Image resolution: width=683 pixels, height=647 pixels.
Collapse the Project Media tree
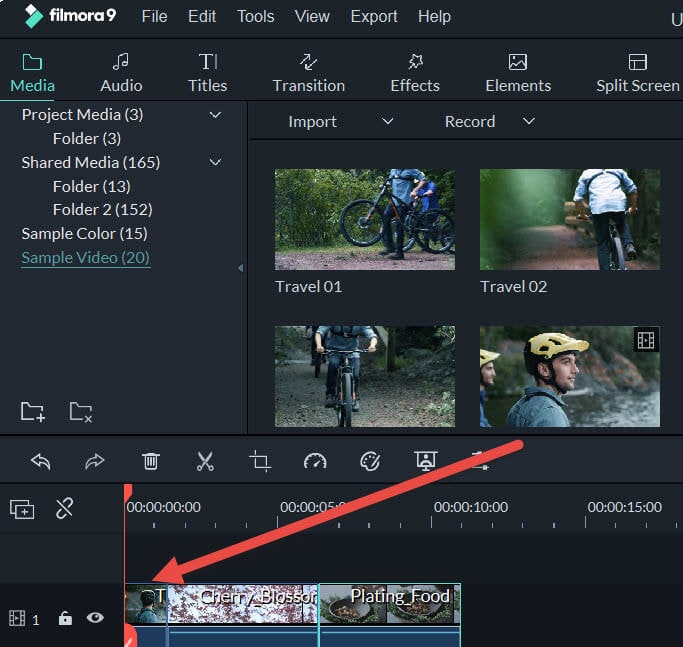pos(215,115)
